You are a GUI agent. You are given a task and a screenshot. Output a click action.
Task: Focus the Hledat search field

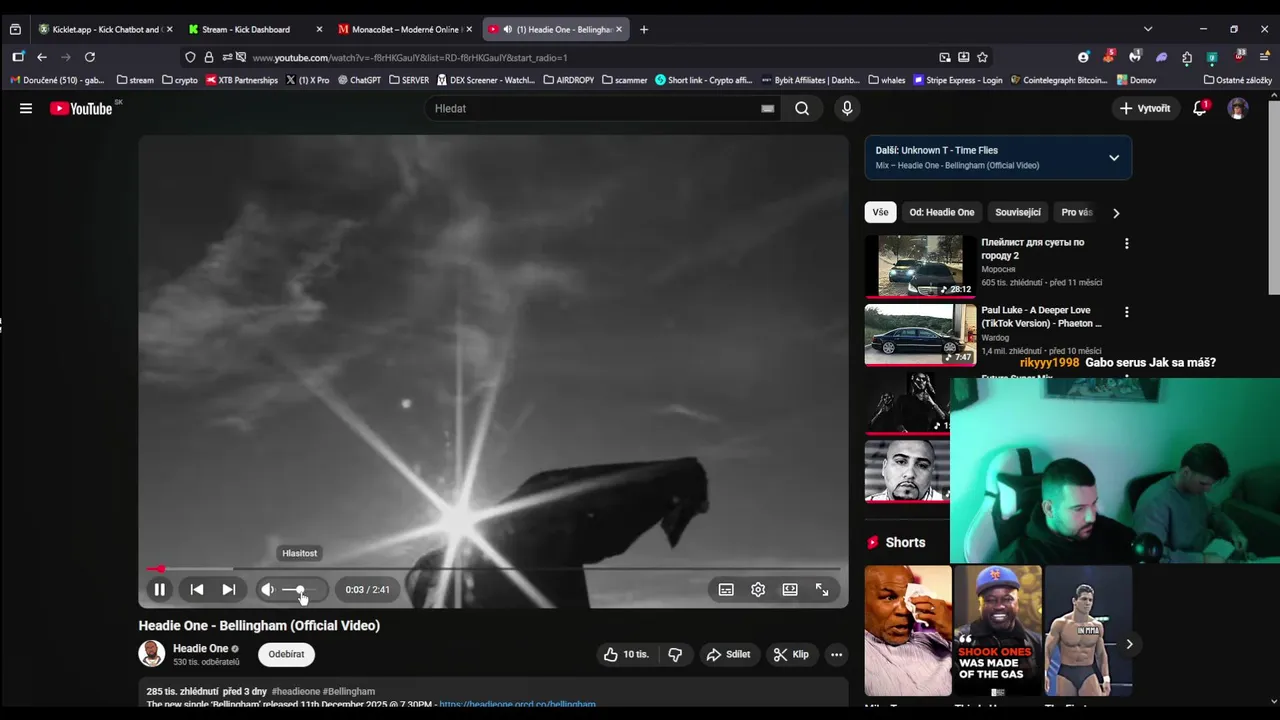[596, 108]
